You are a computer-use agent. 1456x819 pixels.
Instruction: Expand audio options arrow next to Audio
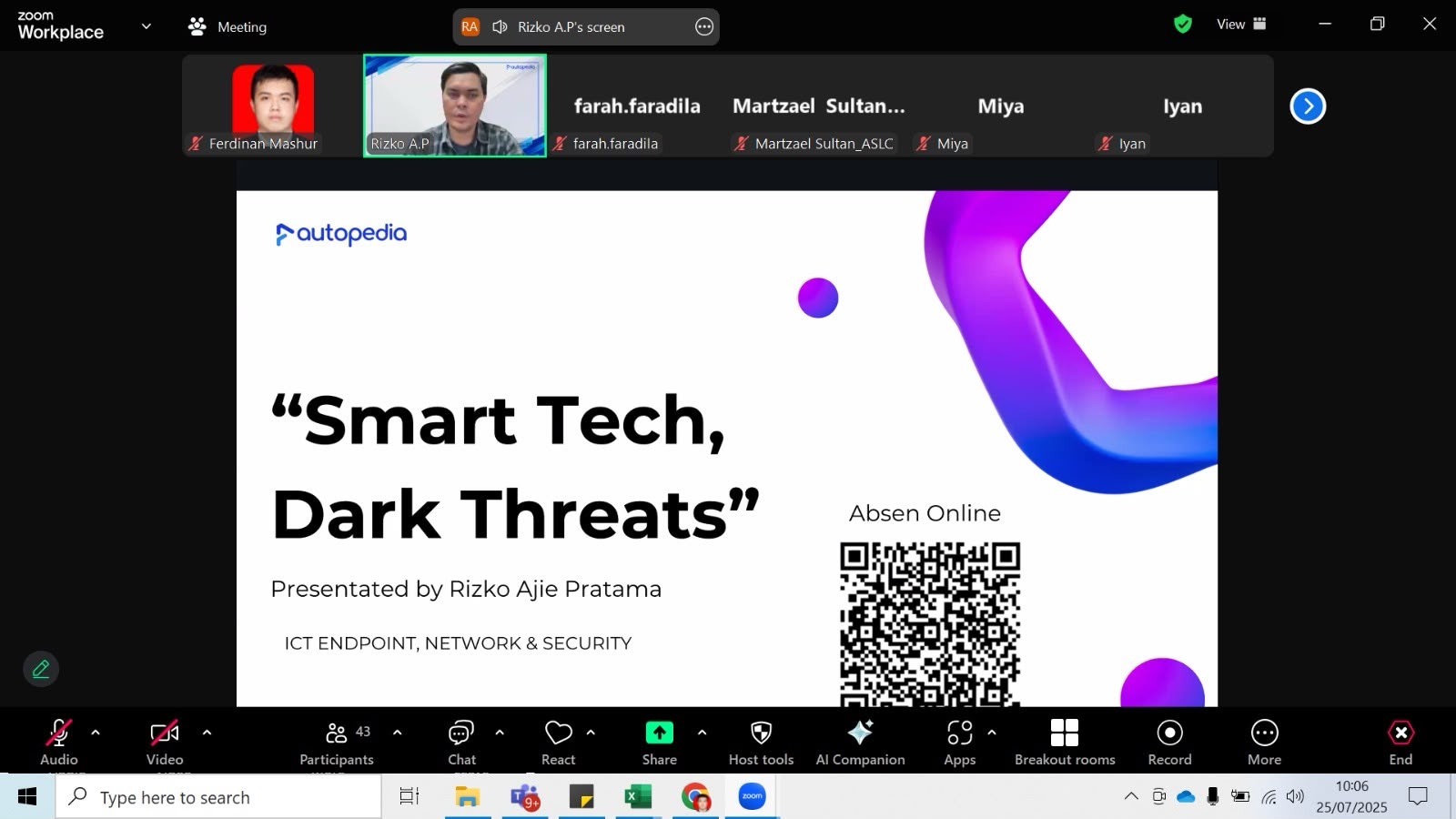coord(96,732)
